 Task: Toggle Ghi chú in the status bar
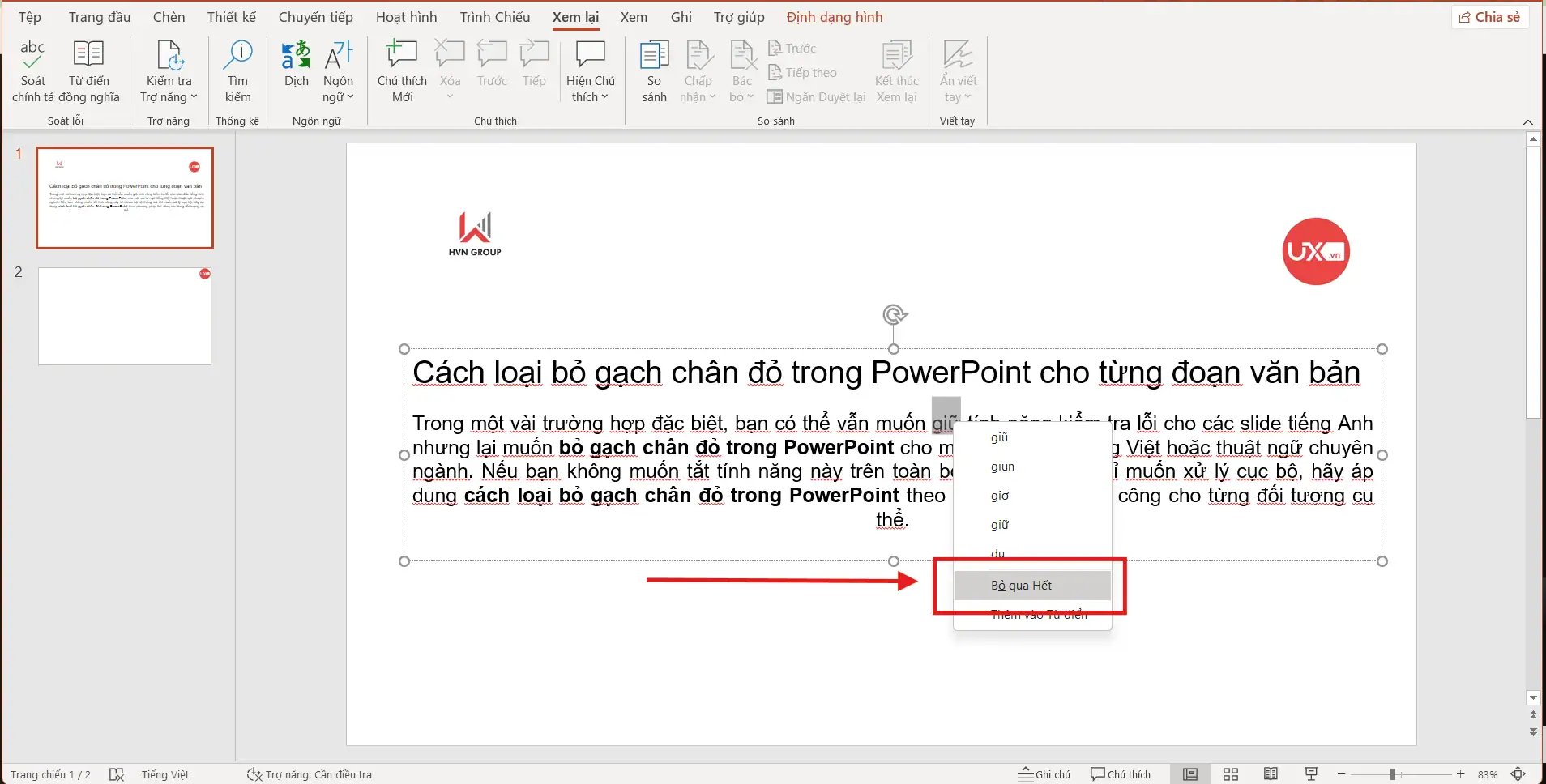click(x=1044, y=774)
